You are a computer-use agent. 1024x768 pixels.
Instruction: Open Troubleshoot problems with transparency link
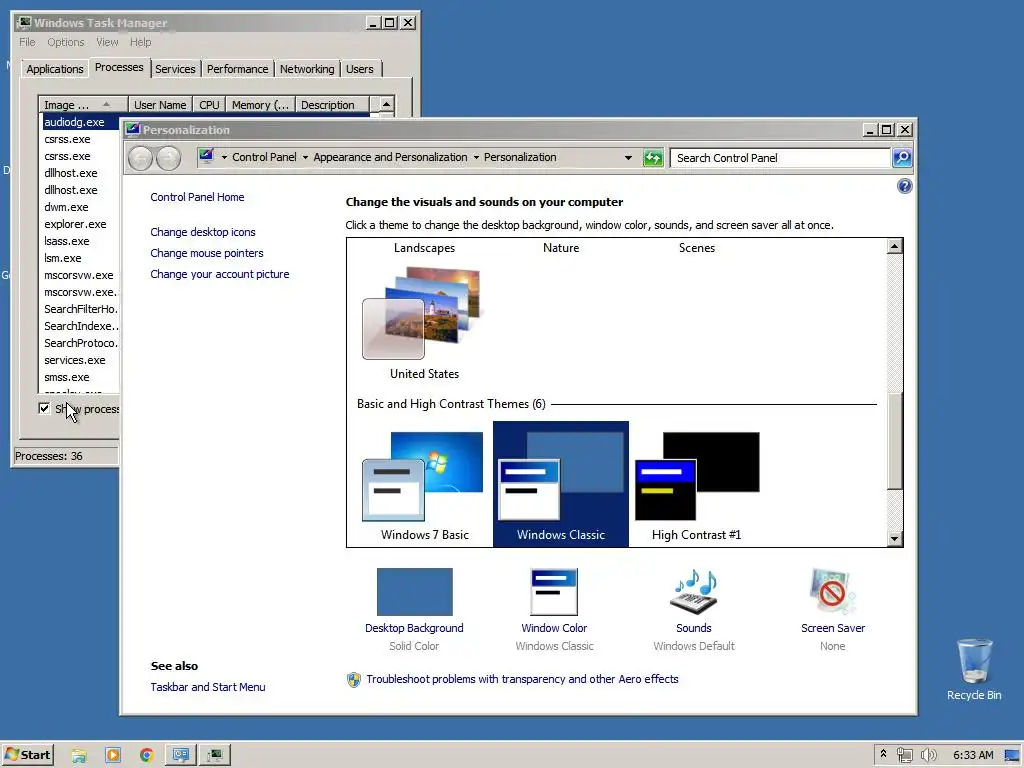(522, 679)
